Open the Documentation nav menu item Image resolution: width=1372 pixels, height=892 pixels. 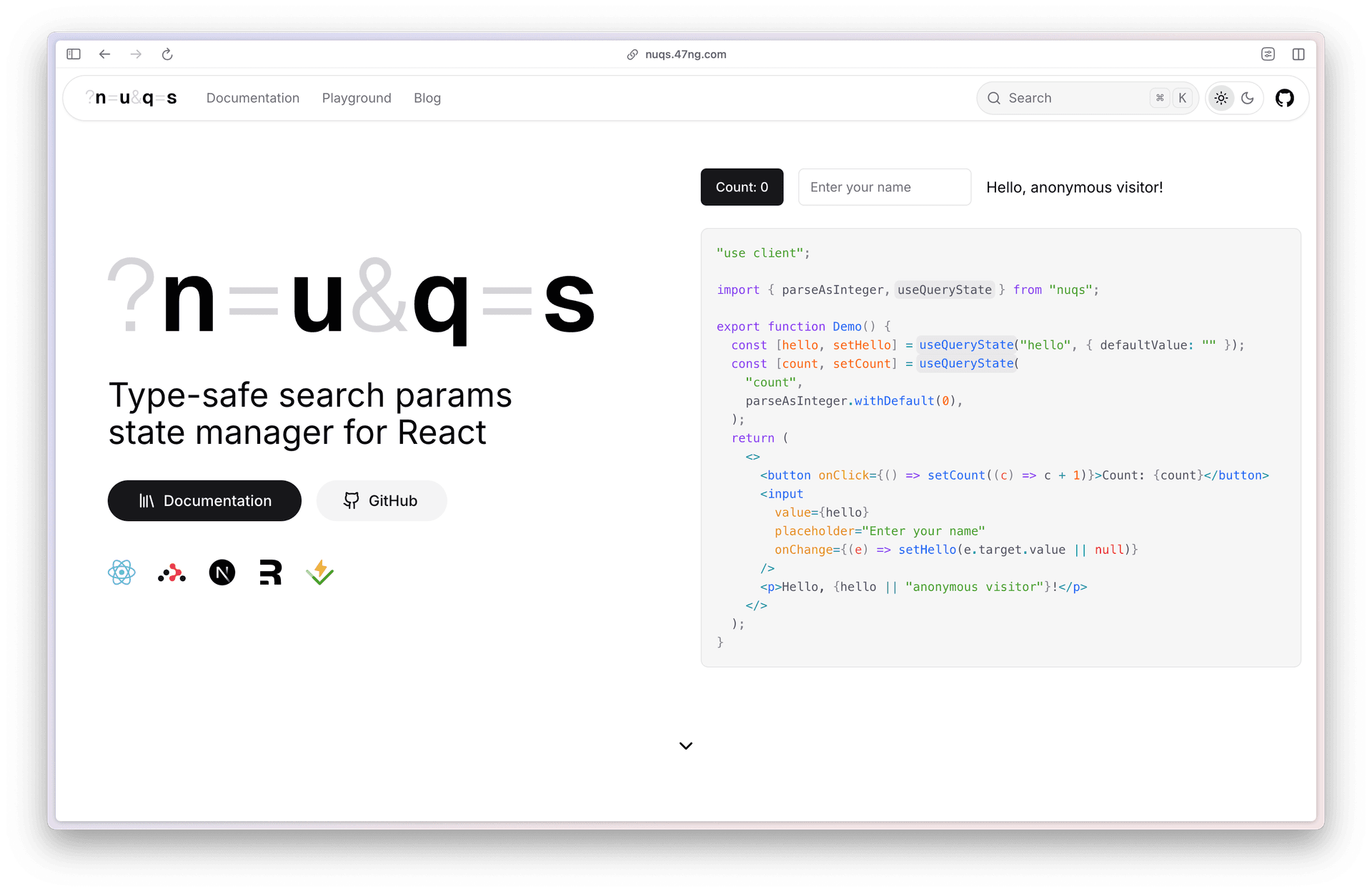coord(253,98)
